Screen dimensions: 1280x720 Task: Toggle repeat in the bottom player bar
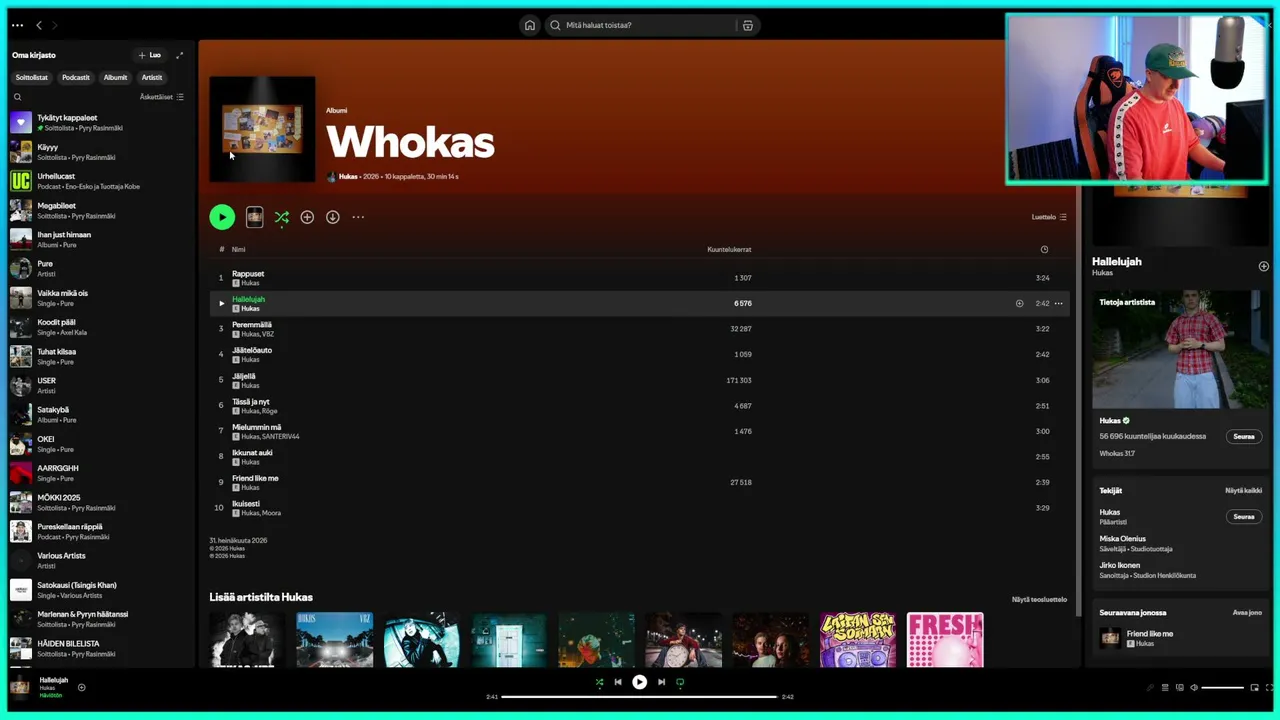click(x=680, y=682)
